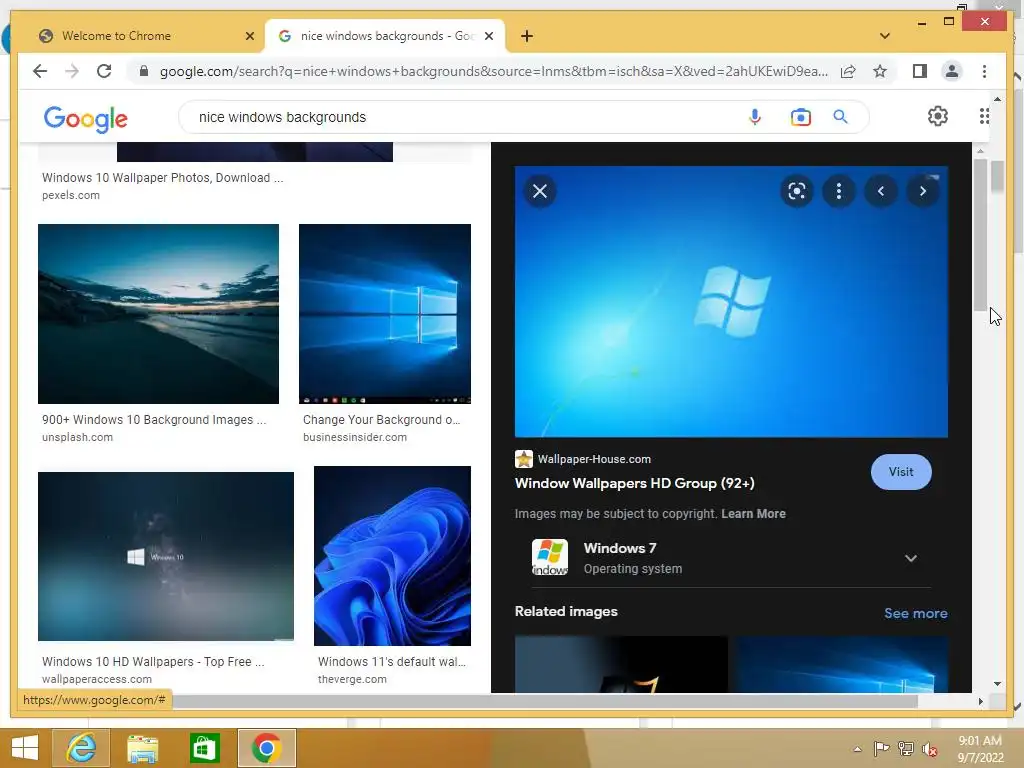
Task: Open File Explorer from taskbar
Action: 142,748
